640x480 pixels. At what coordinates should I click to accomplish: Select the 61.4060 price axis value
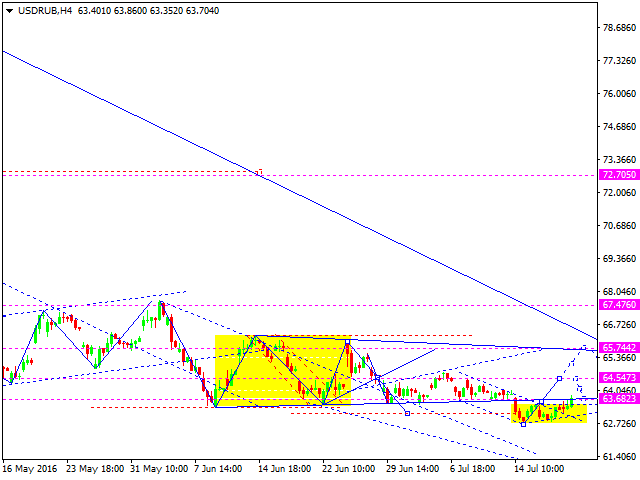(x=619, y=456)
